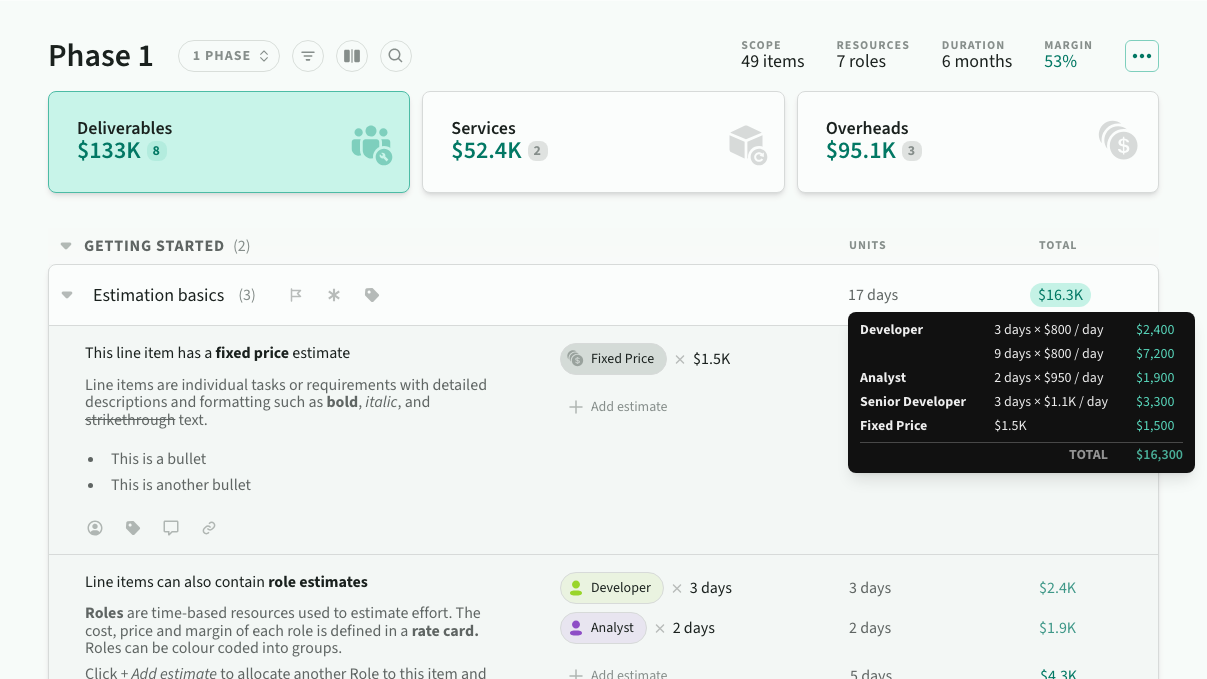
Task: Open the three-dots more options menu
Action: (x=1142, y=56)
